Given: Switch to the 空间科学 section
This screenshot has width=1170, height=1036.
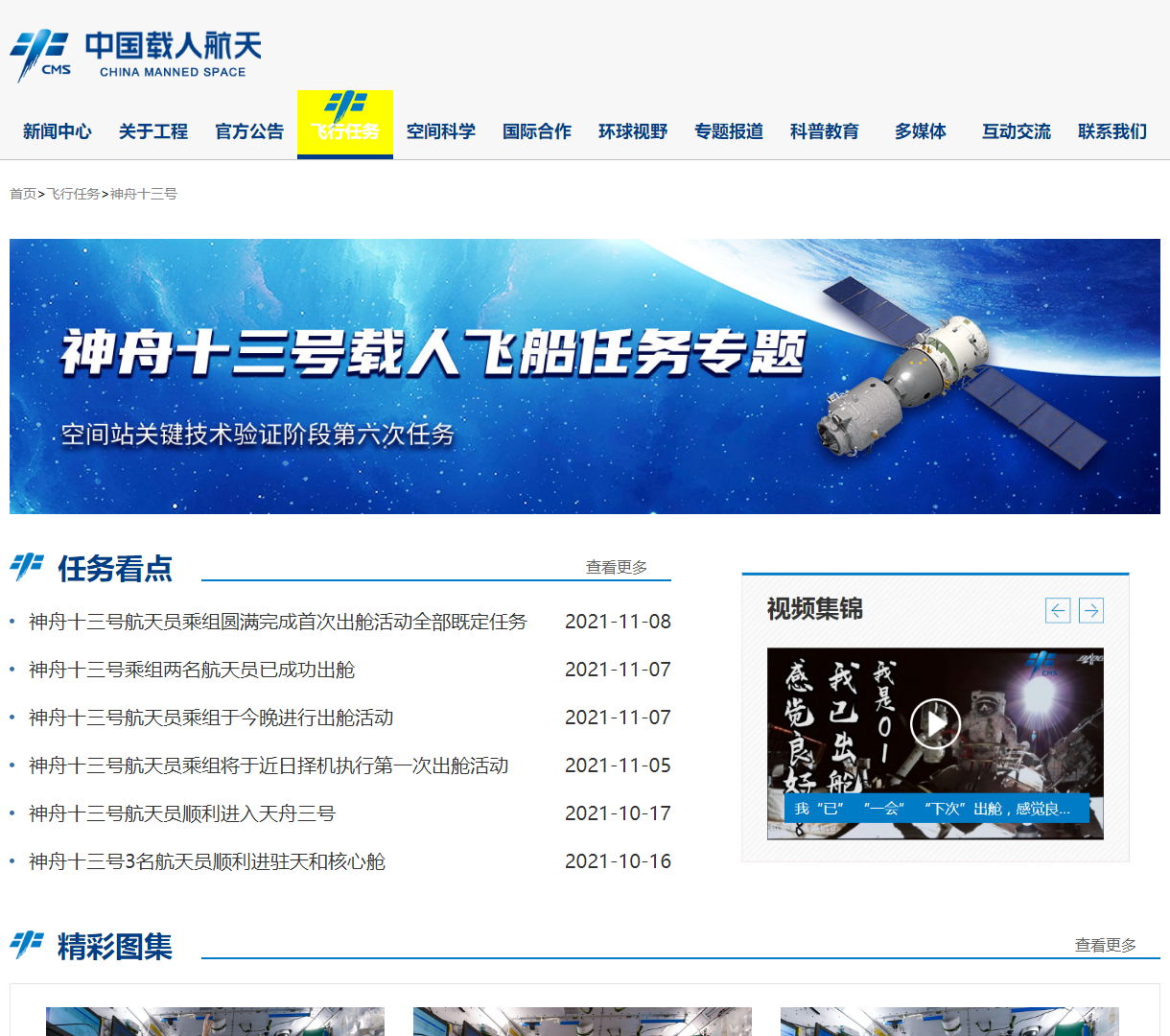Looking at the screenshot, I should 440,131.
